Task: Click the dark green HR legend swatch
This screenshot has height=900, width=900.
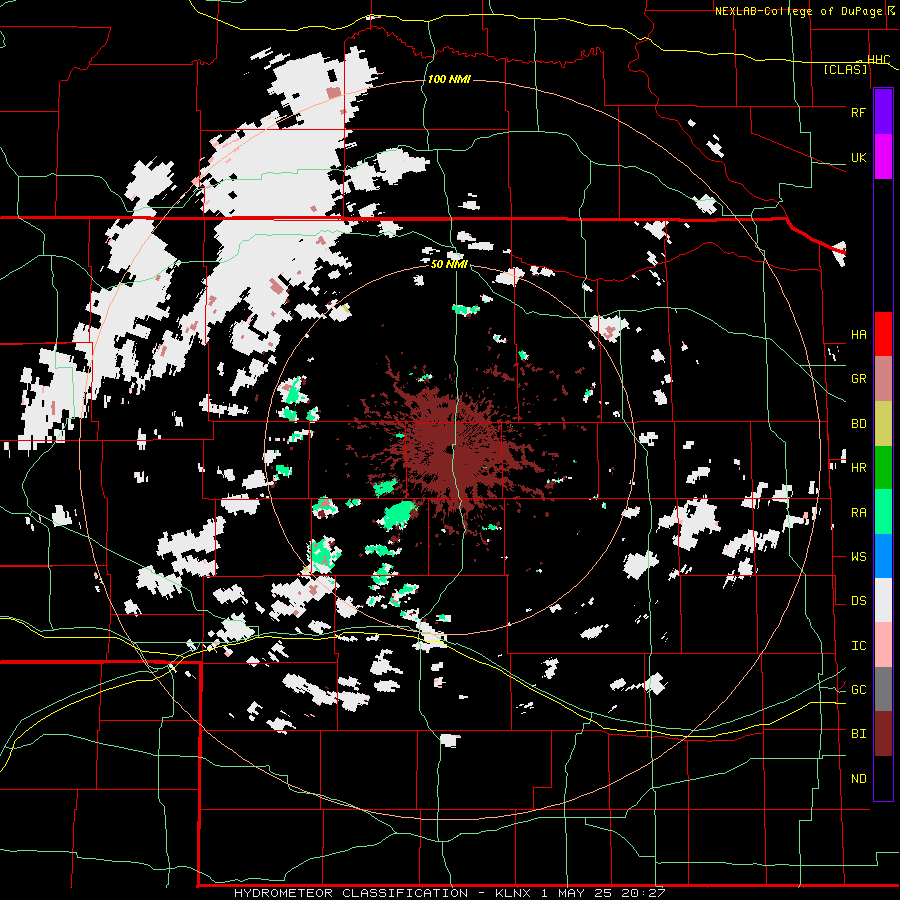Action: pyautogui.click(x=883, y=467)
